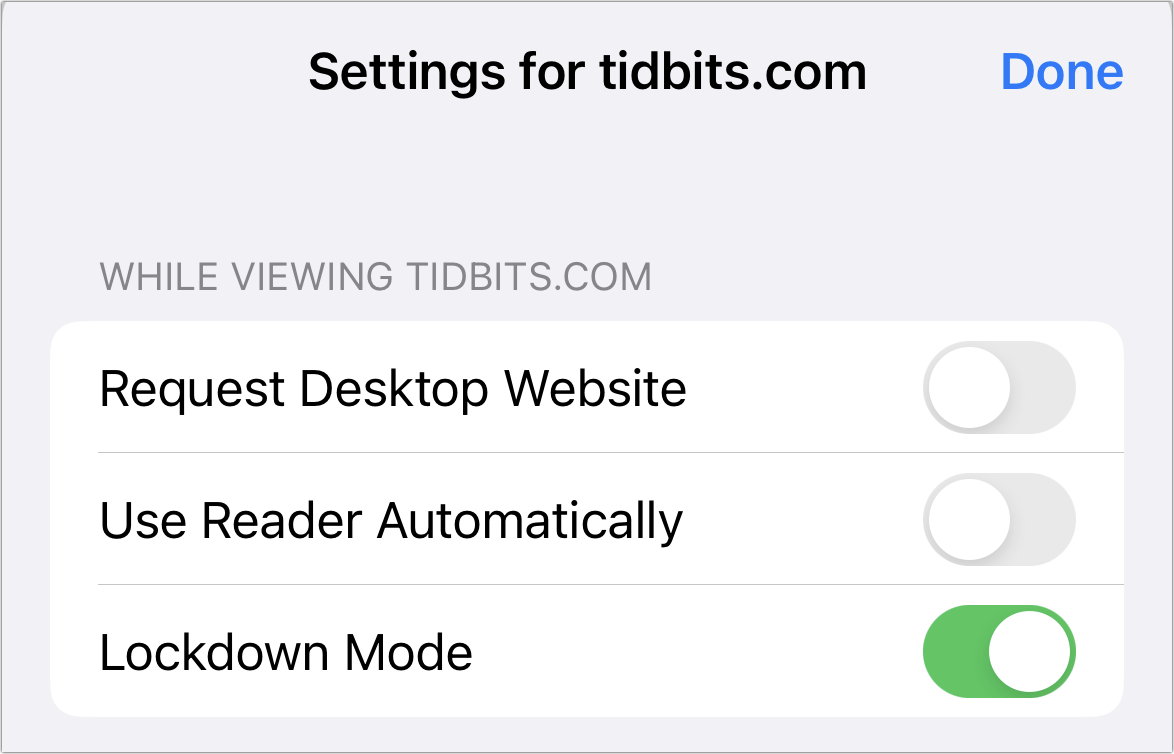Click gray track of Request Desktop Website switch
The height and width of the screenshot is (754, 1174).
tap(1044, 387)
